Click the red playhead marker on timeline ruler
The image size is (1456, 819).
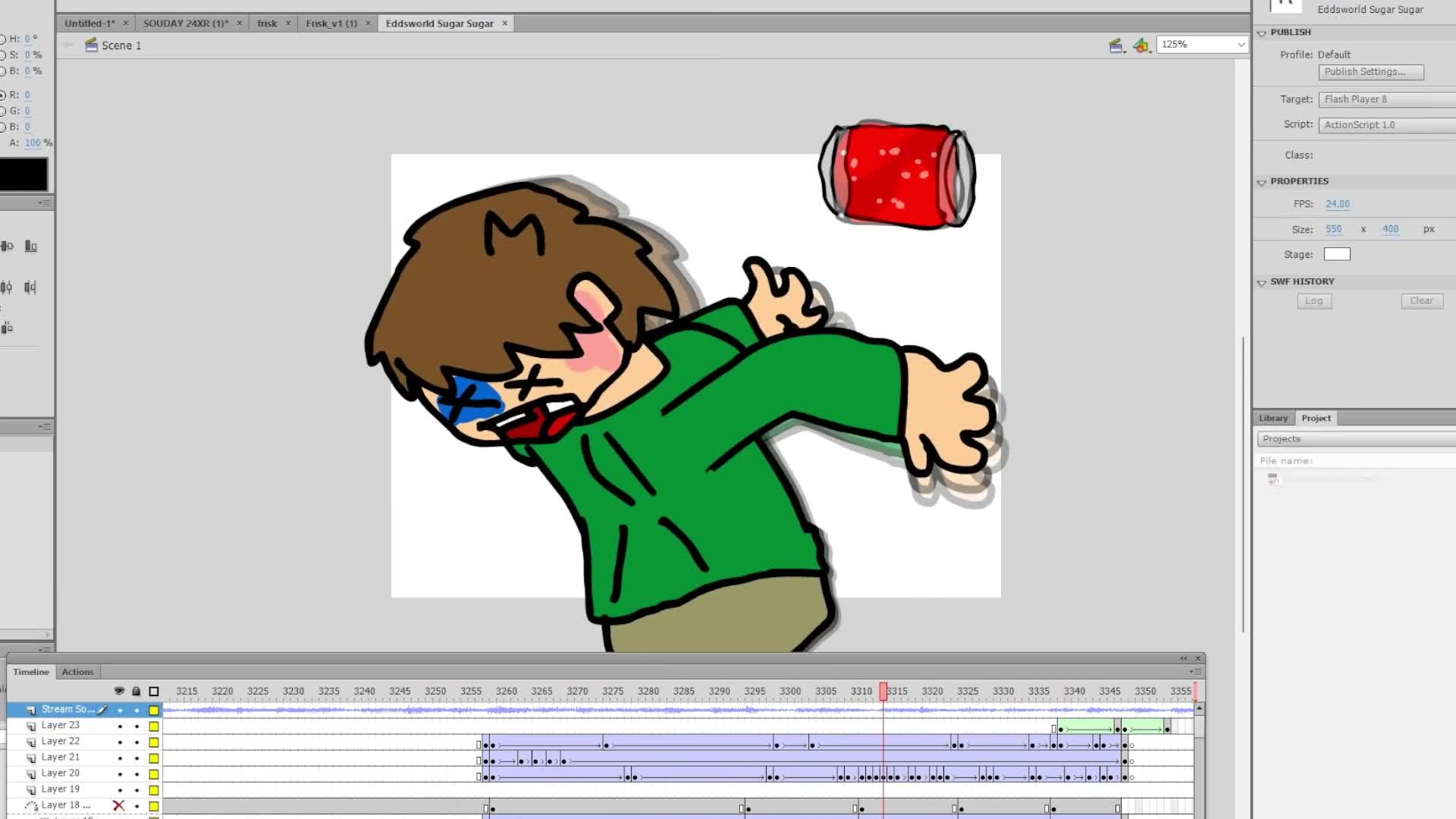pyautogui.click(x=883, y=692)
